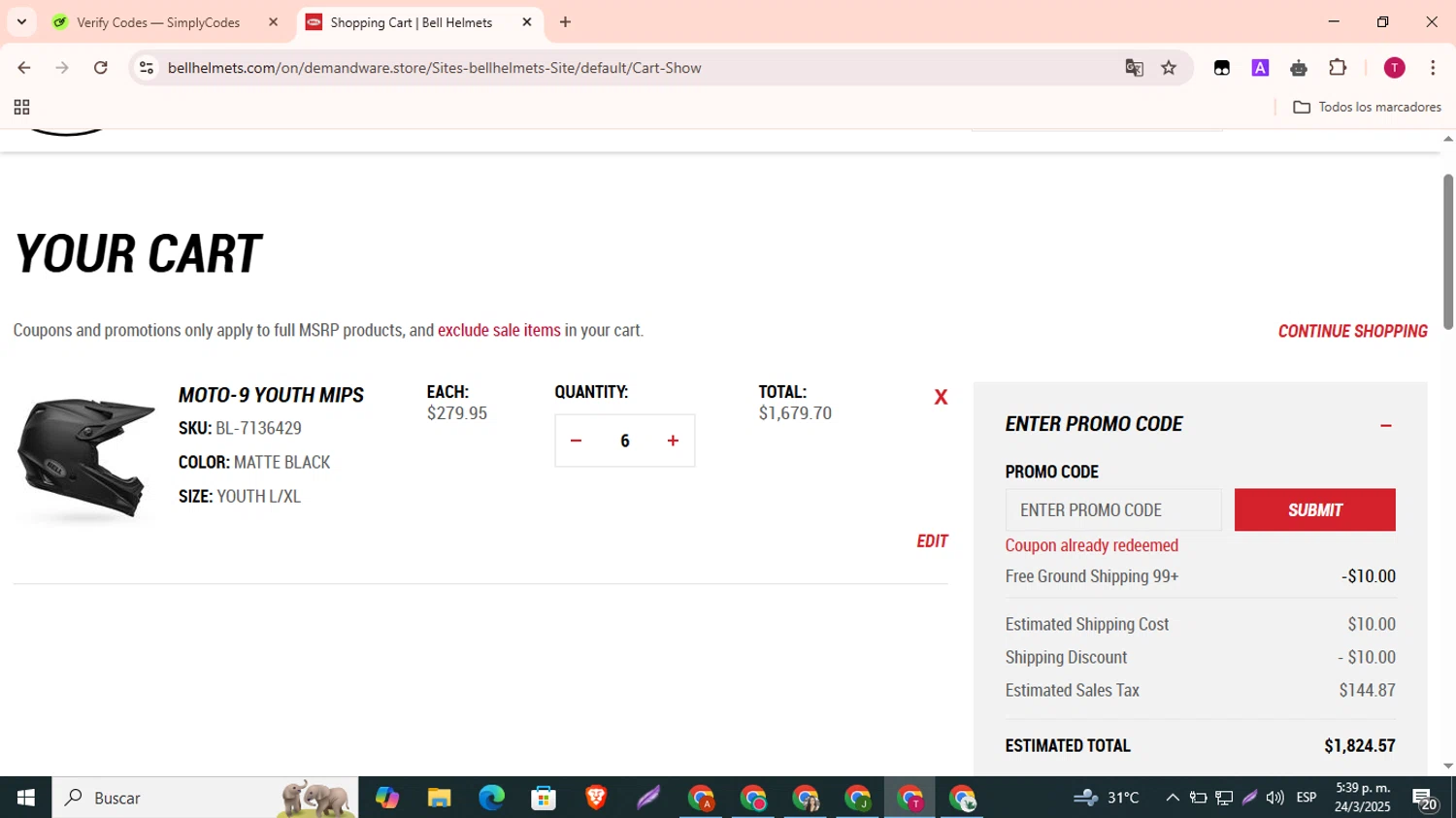Open the Moto-9 Youth MIPS product title

pos(271,395)
